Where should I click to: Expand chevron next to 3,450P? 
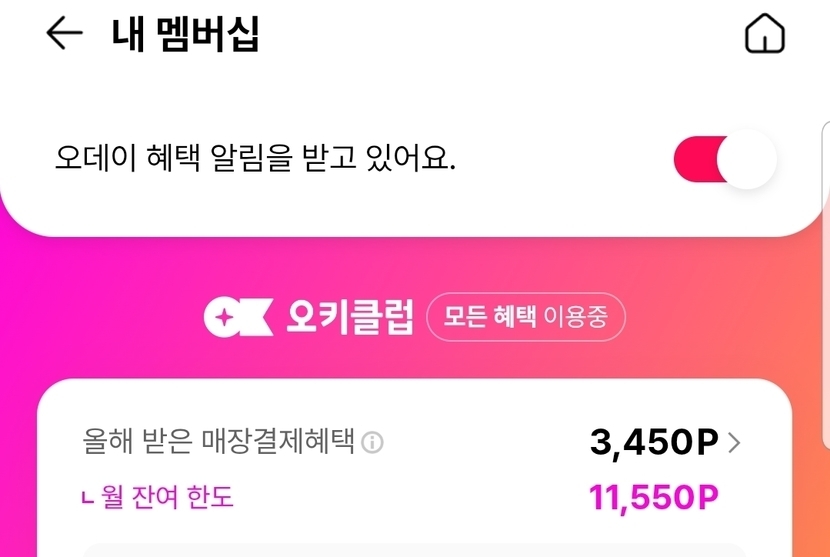735,443
